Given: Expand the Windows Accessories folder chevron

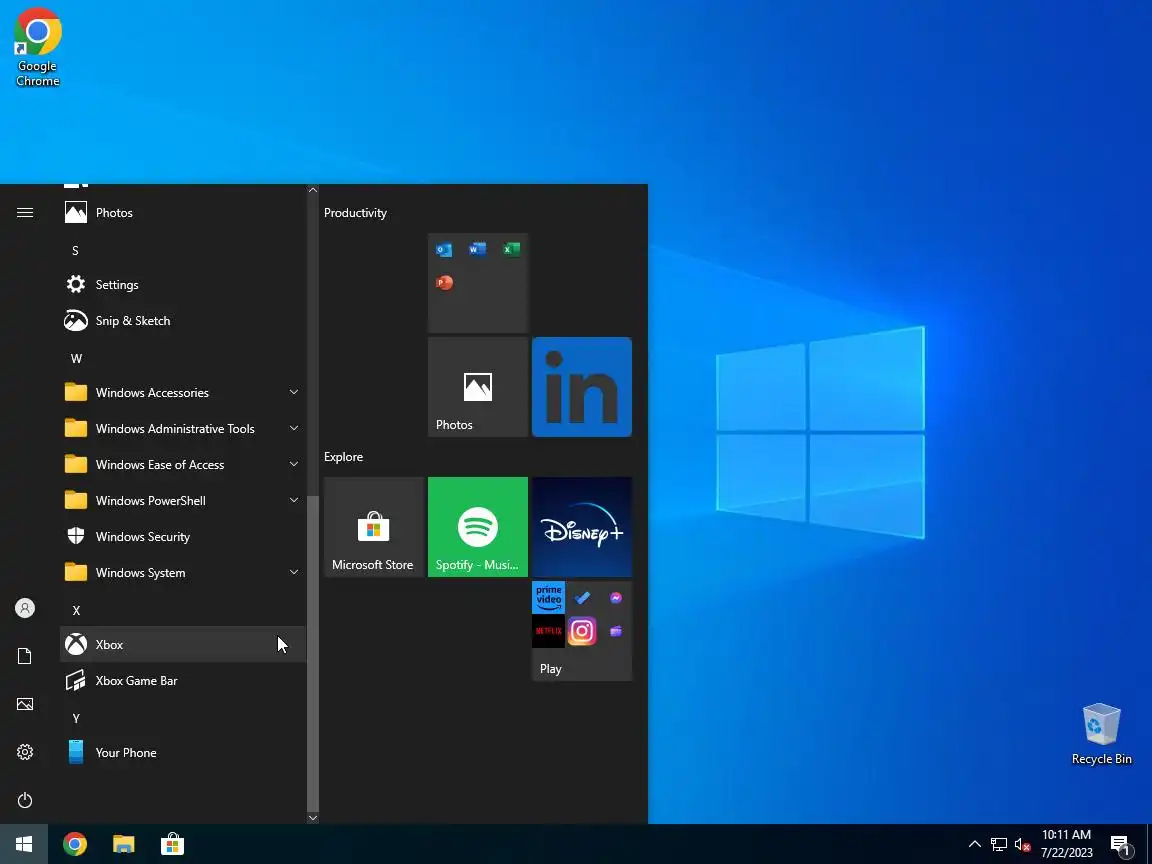Looking at the screenshot, I should click(x=294, y=392).
